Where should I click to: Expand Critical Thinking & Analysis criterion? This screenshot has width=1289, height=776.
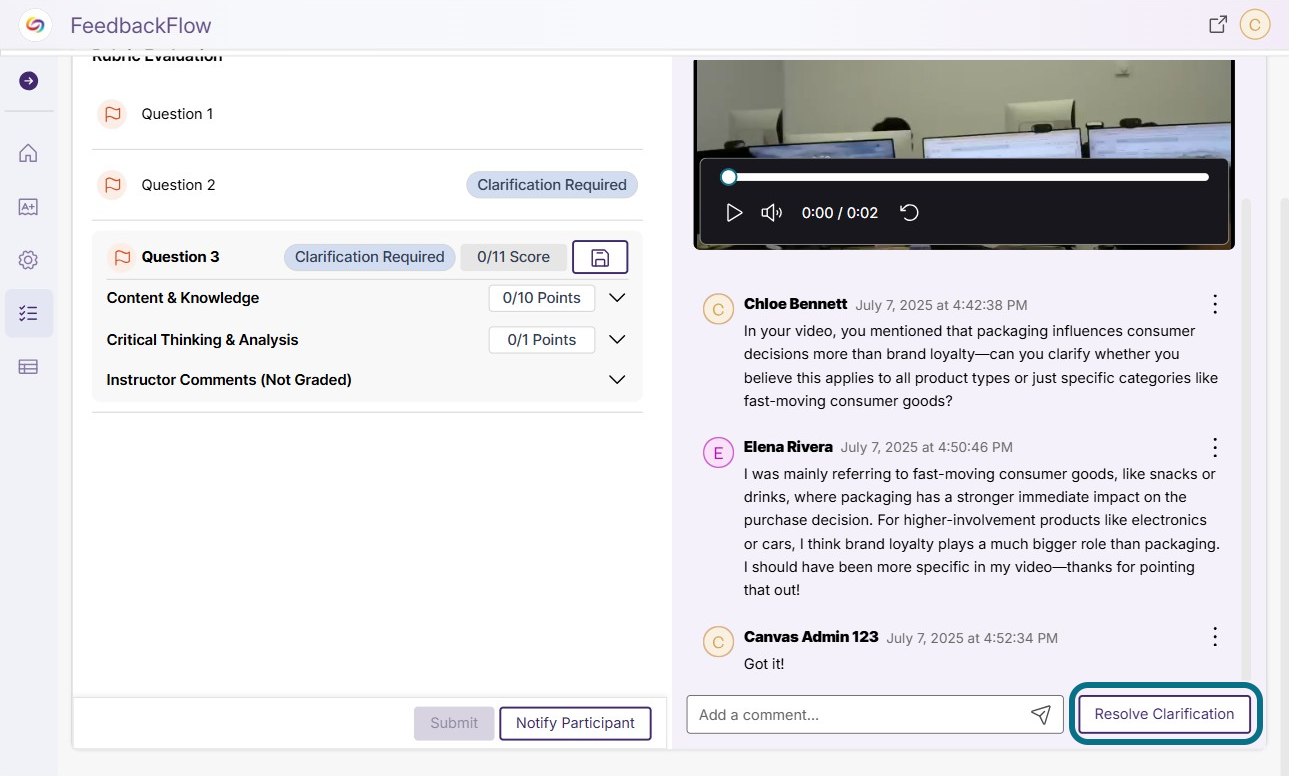coord(617,340)
